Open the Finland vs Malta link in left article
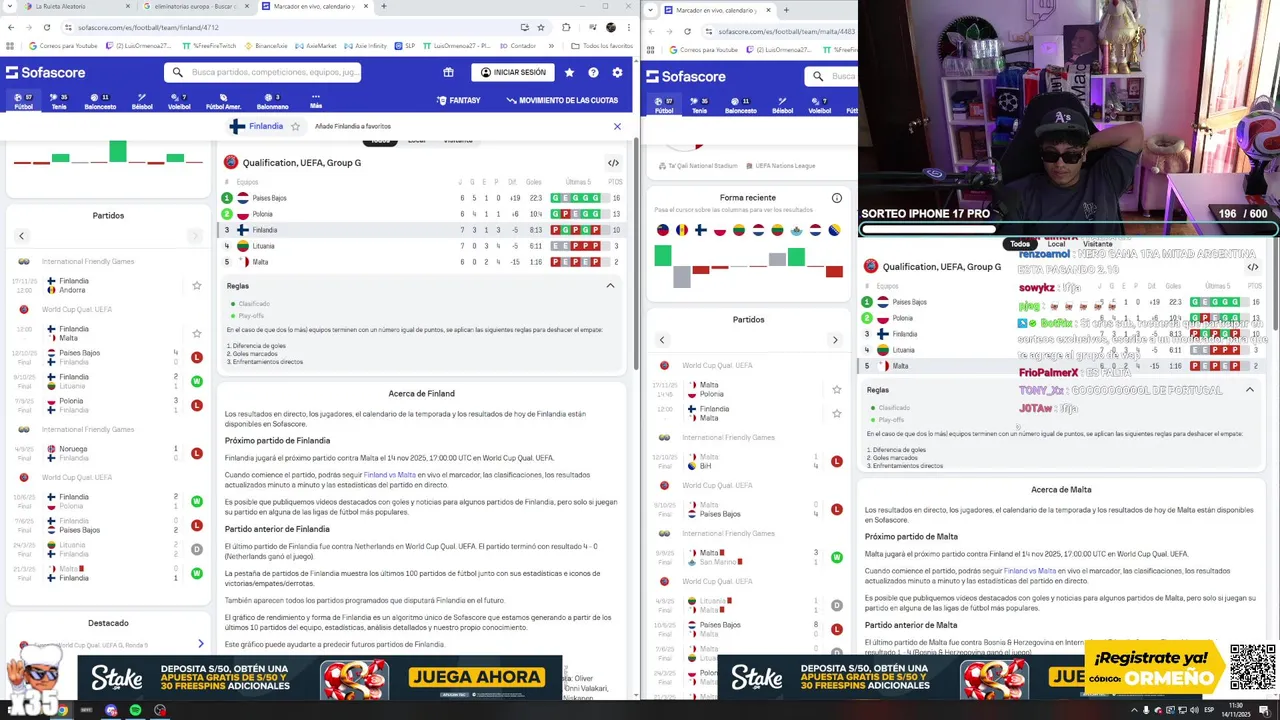Viewport: 1280px width, 720px height. click(x=389, y=475)
